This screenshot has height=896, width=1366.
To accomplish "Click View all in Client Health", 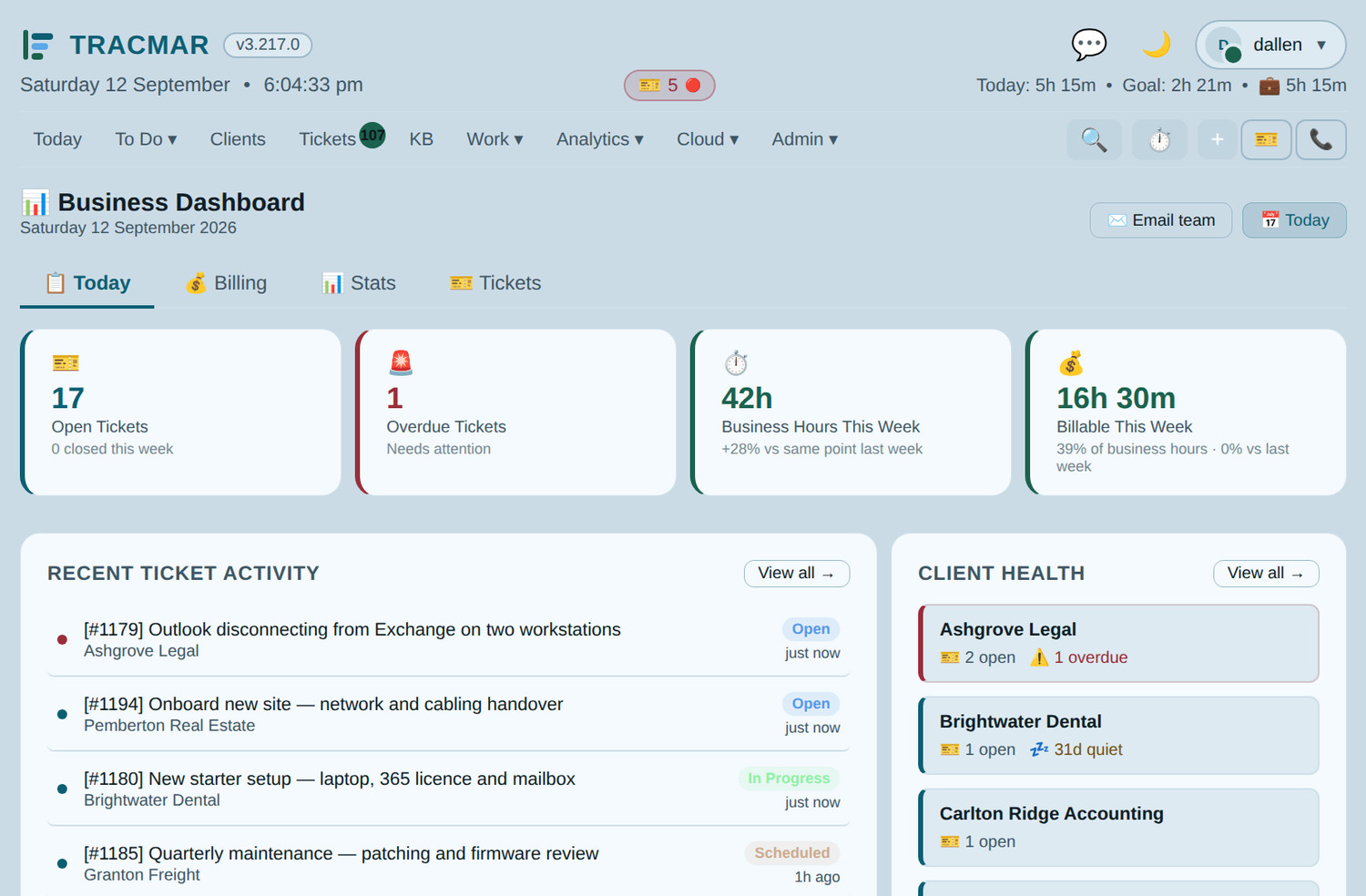I will click(x=1266, y=574).
